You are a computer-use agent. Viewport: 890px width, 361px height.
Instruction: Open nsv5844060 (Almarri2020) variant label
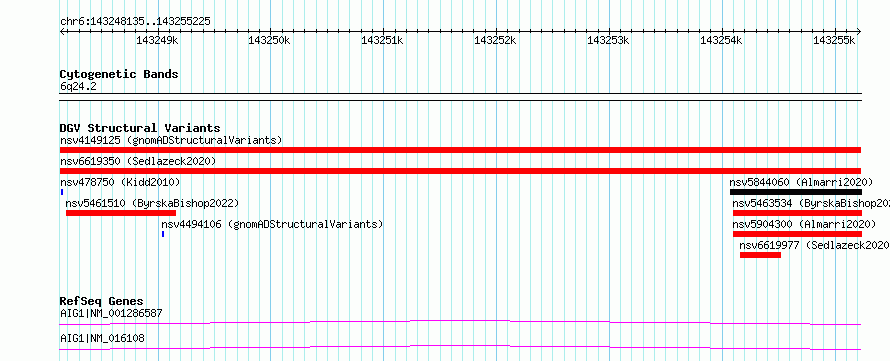tap(801, 182)
